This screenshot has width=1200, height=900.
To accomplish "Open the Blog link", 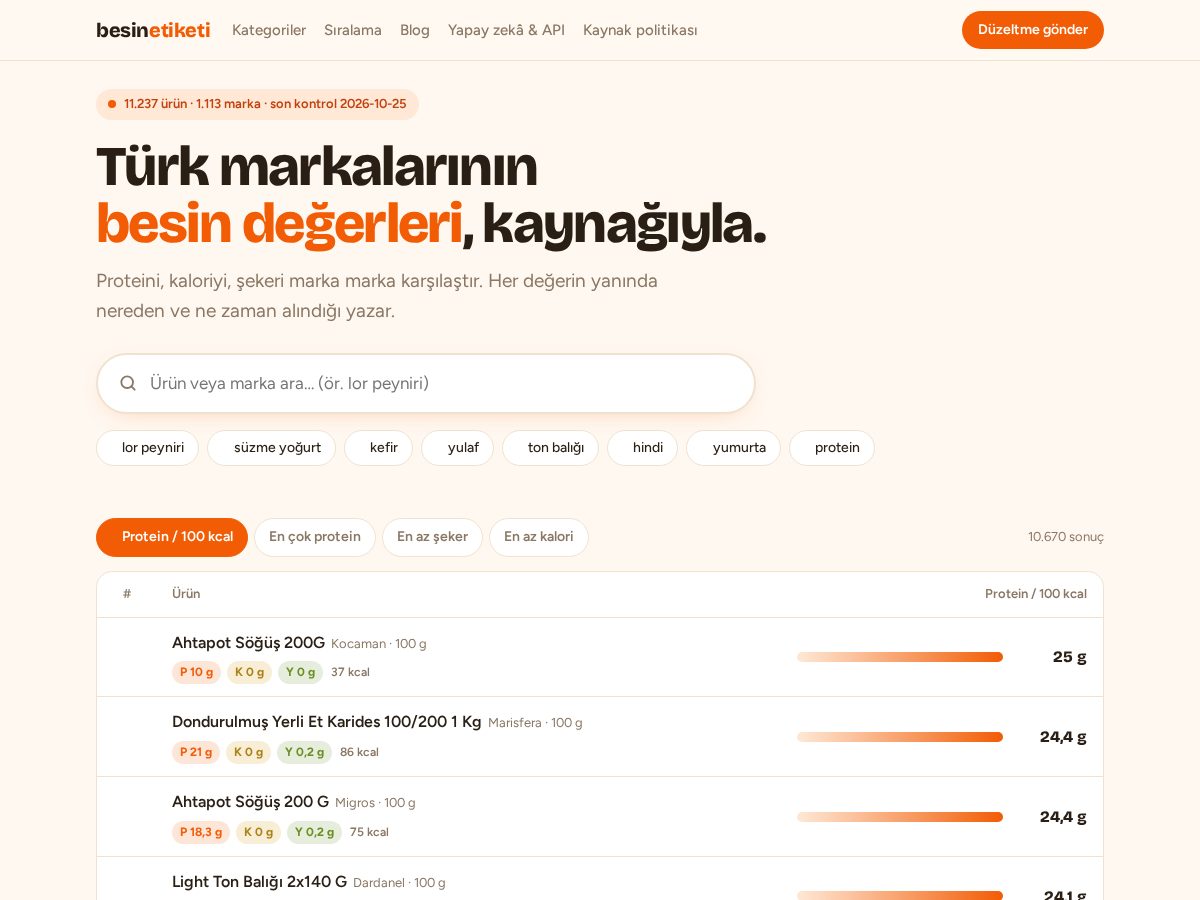I will coord(415,30).
